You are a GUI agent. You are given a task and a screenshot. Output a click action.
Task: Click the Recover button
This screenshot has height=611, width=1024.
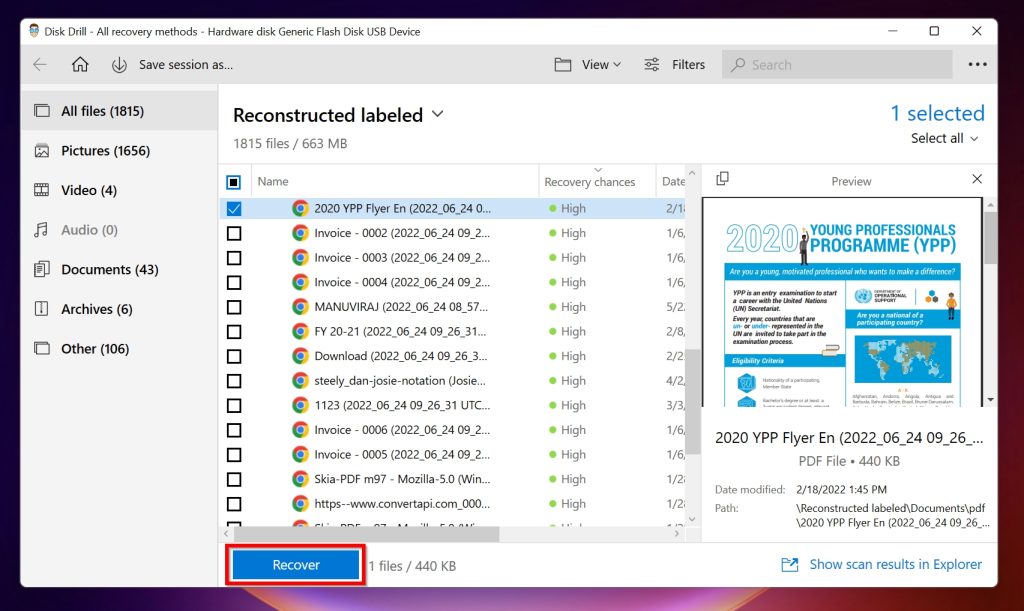click(295, 564)
